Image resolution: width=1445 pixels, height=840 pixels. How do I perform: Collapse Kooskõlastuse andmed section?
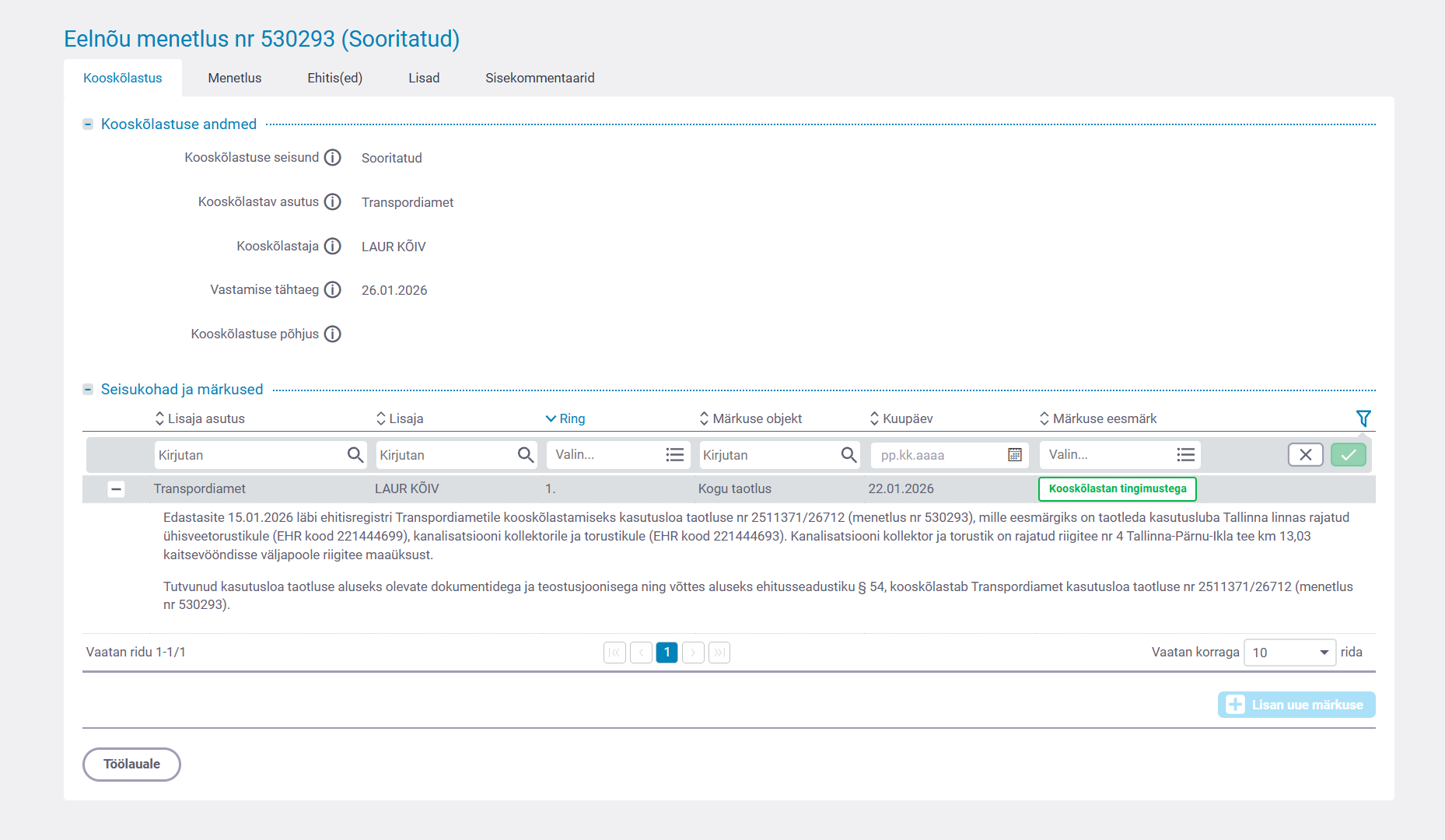pos(88,124)
